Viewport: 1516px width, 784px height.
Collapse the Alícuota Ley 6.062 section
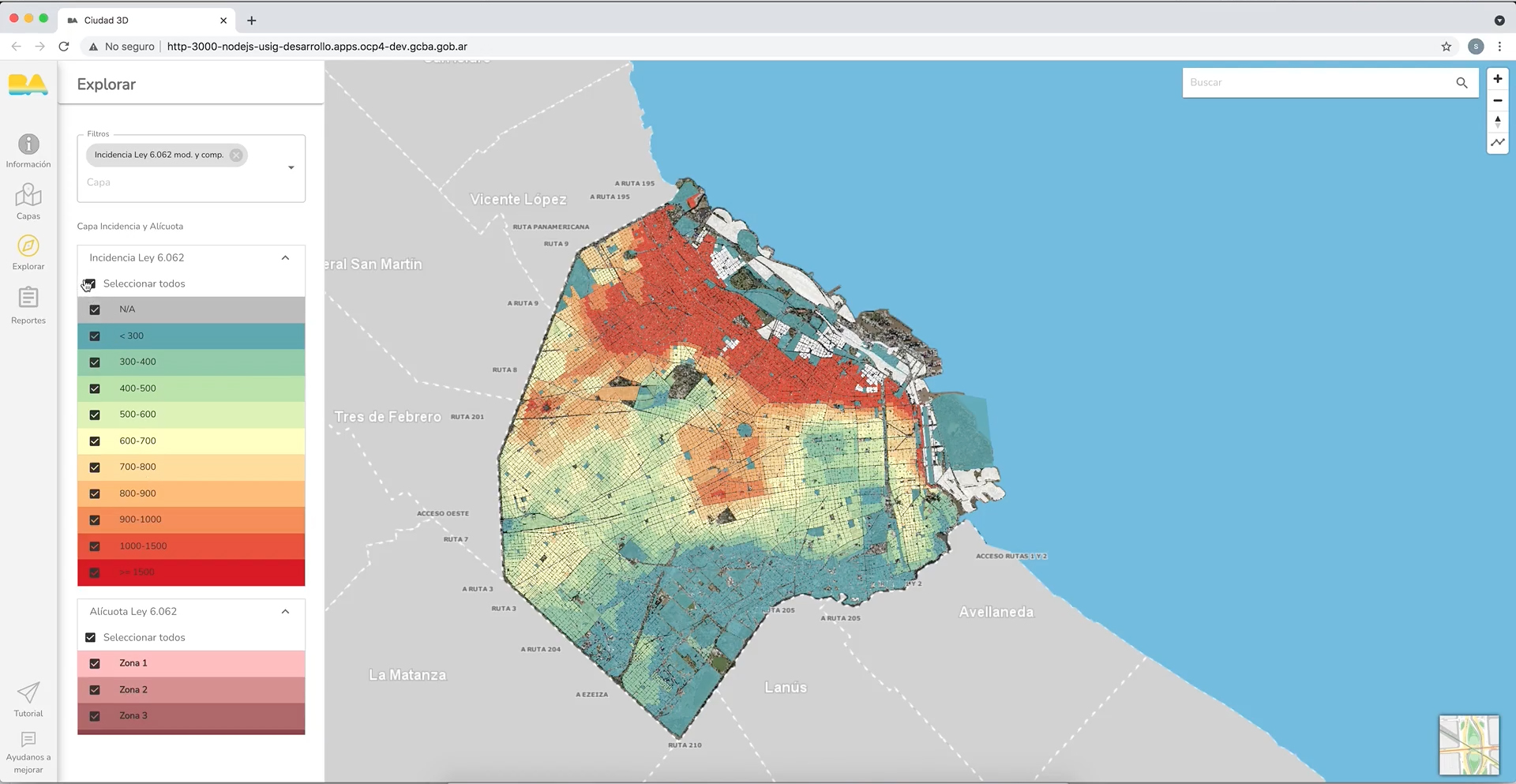pyautogui.click(x=285, y=612)
